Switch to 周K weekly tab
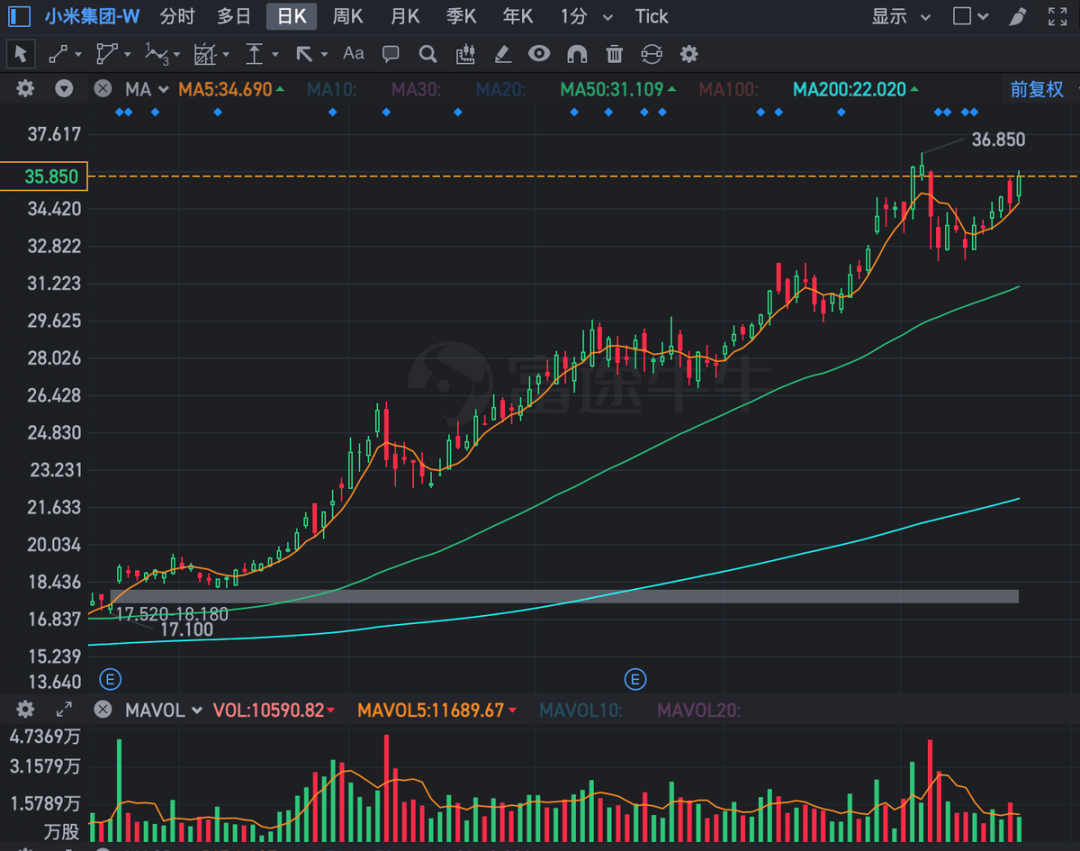The width and height of the screenshot is (1080, 851). pos(348,17)
